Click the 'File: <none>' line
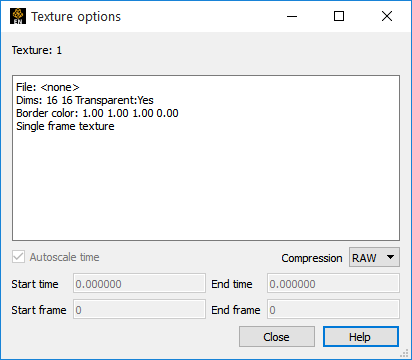The width and height of the screenshot is (412, 360). [48, 87]
